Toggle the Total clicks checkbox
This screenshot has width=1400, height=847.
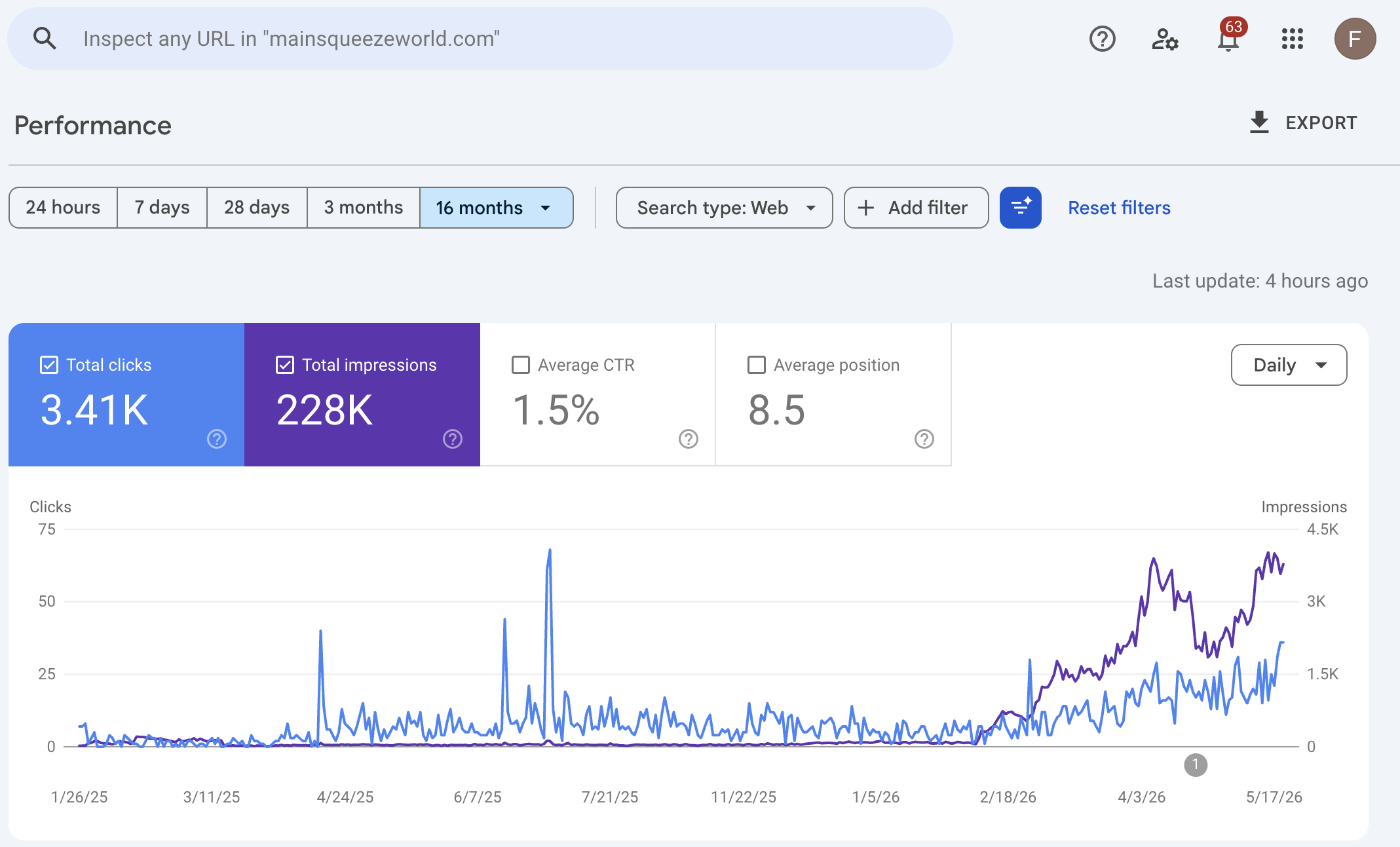49,365
